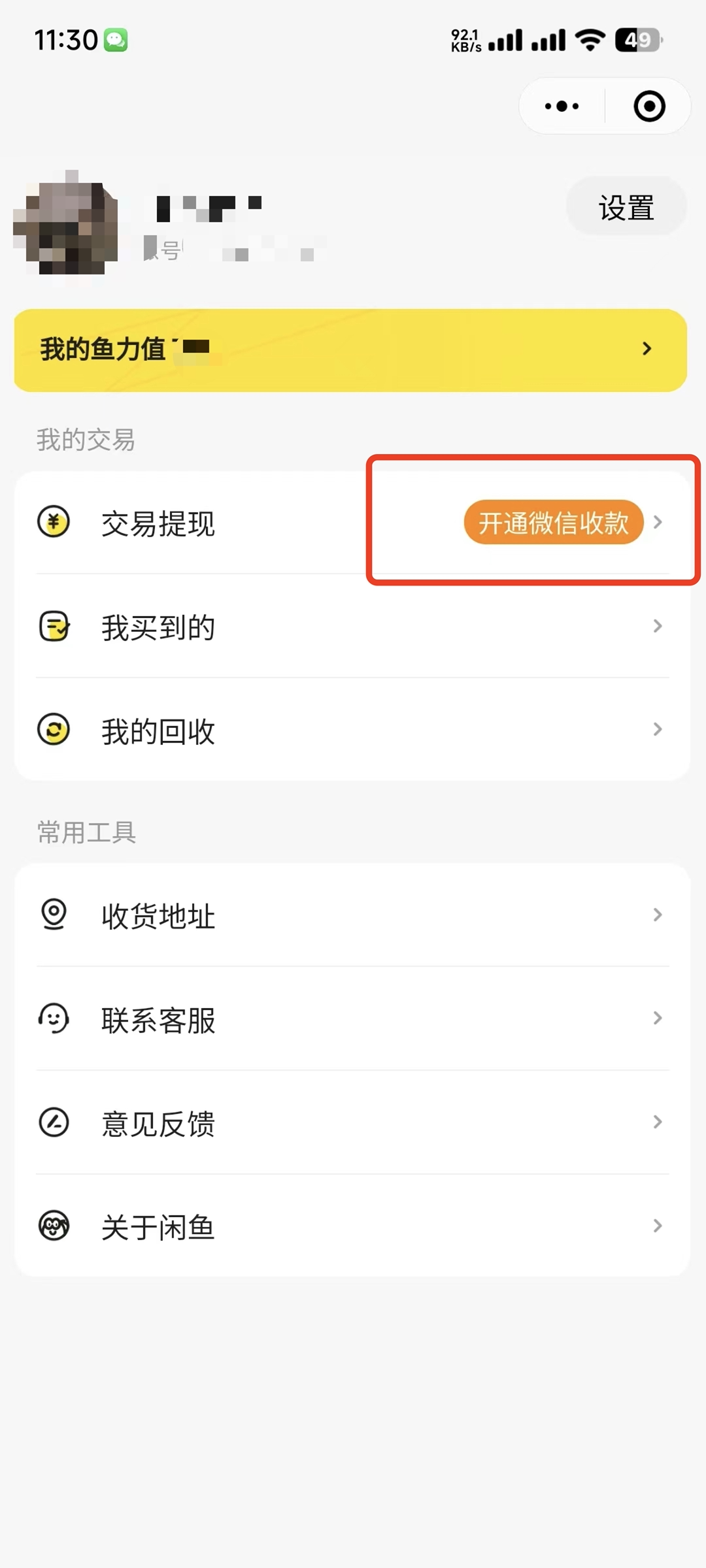Close the mini program with the circle button

[649, 106]
